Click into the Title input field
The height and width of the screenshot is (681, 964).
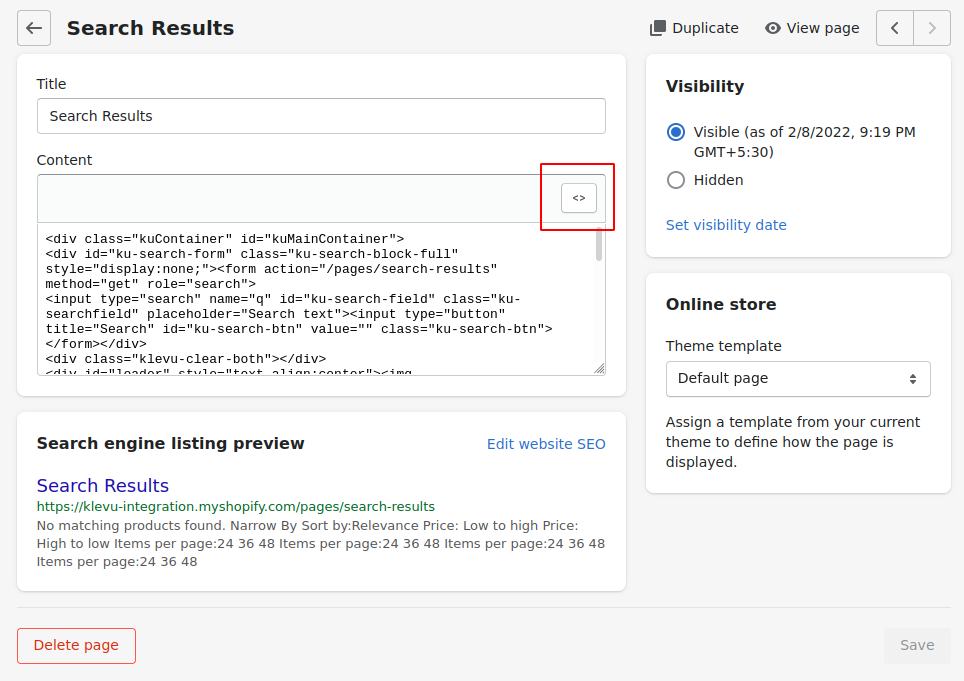click(321, 116)
